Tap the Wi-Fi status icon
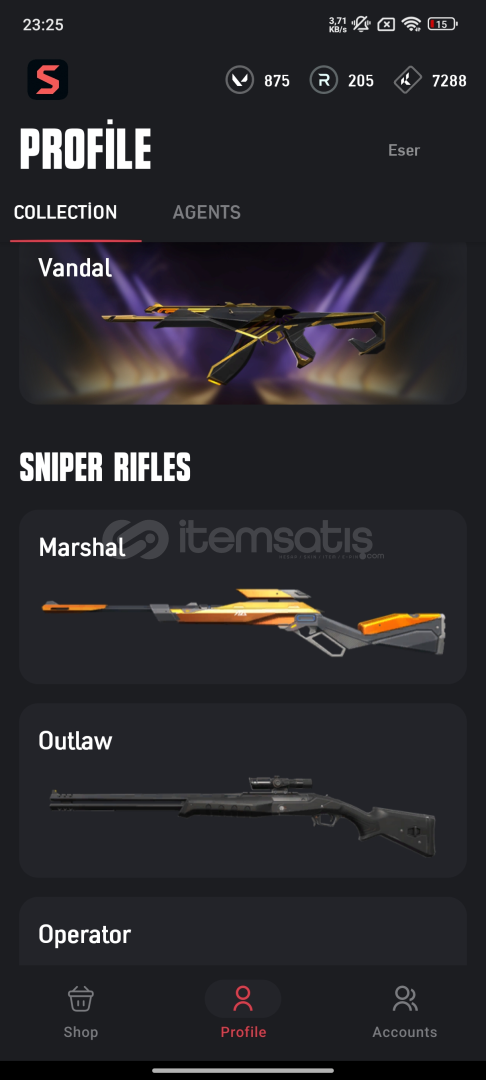The height and width of the screenshot is (1080, 486). point(412,24)
